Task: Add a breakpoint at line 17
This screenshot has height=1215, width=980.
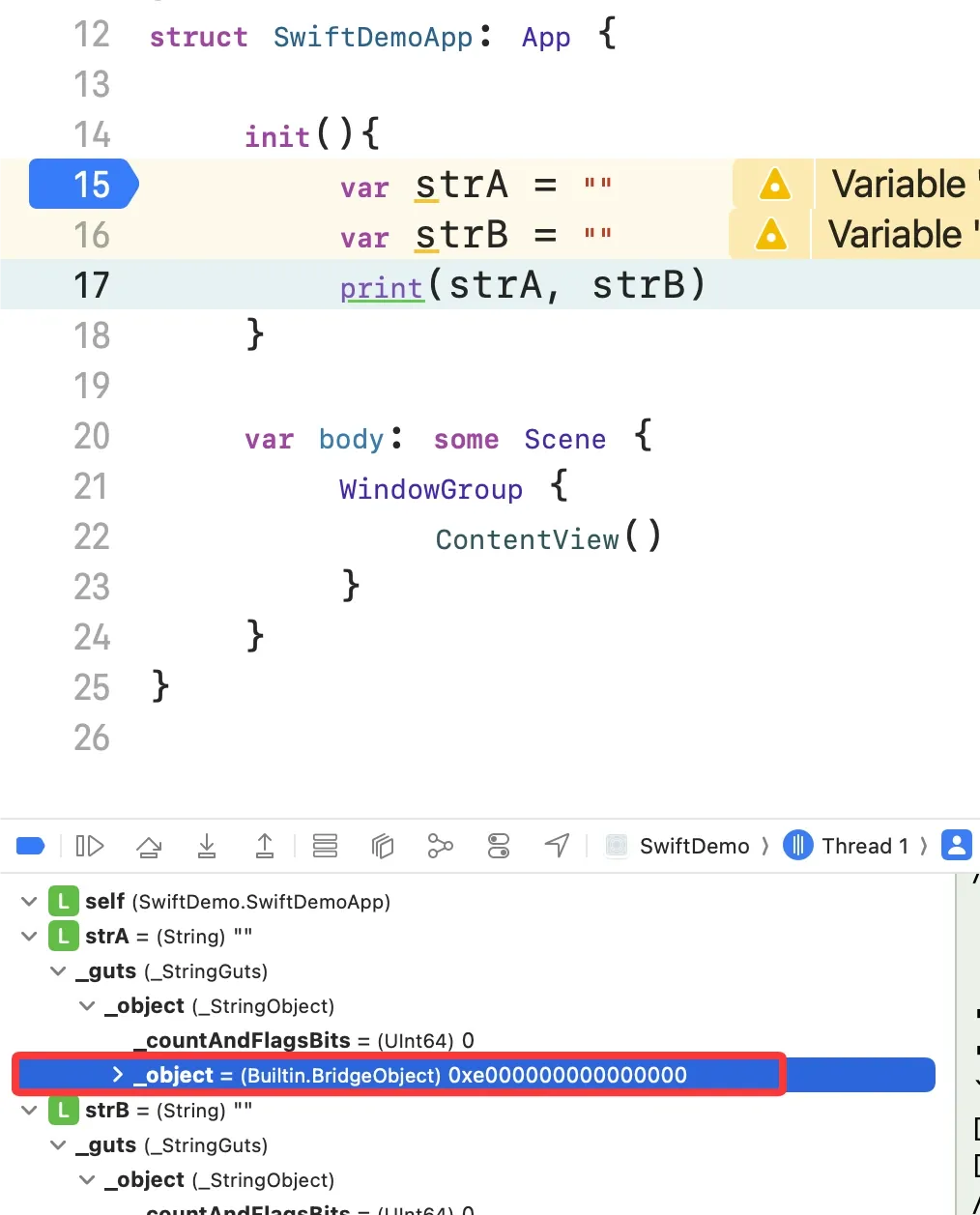Action: click(x=92, y=285)
